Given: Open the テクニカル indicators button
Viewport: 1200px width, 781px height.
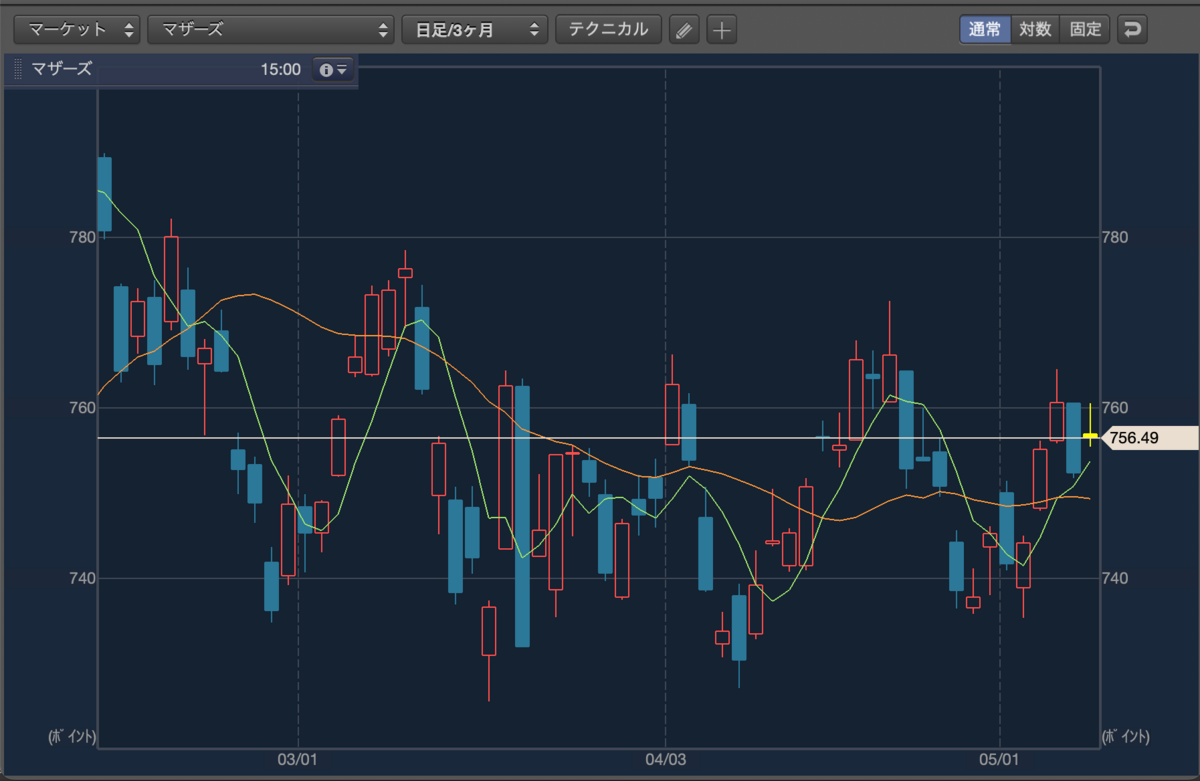Looking at the screenshot, I should pos(608,29).
